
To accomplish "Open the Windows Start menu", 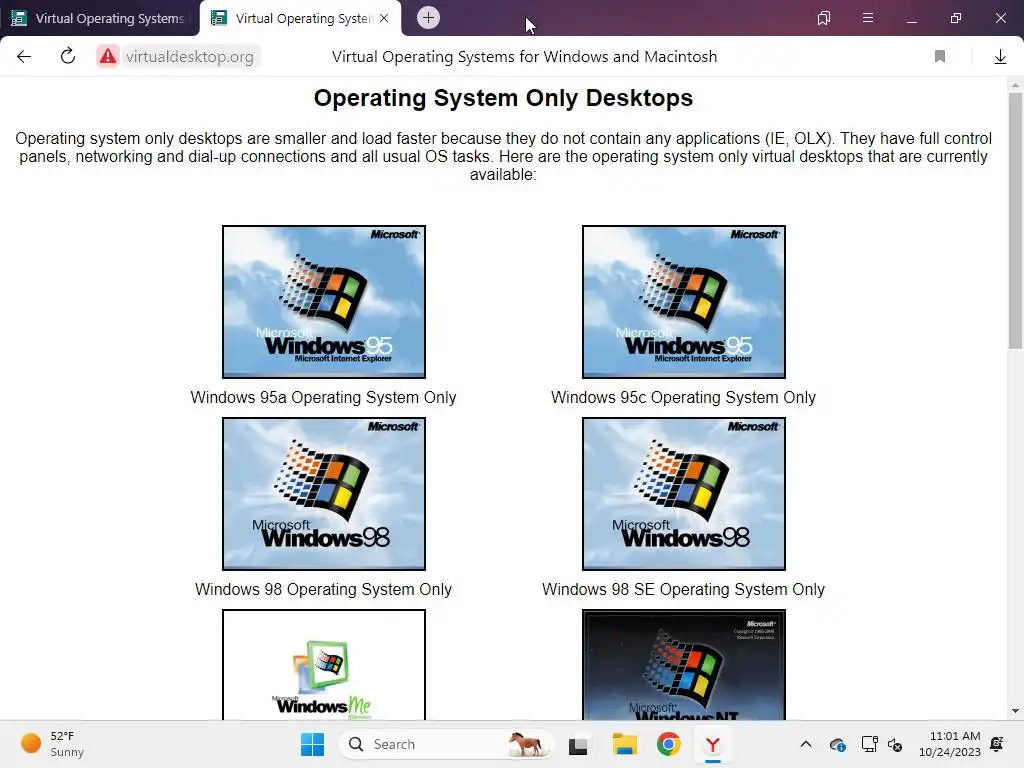I will pyautogui.click(x=312, y=744).
